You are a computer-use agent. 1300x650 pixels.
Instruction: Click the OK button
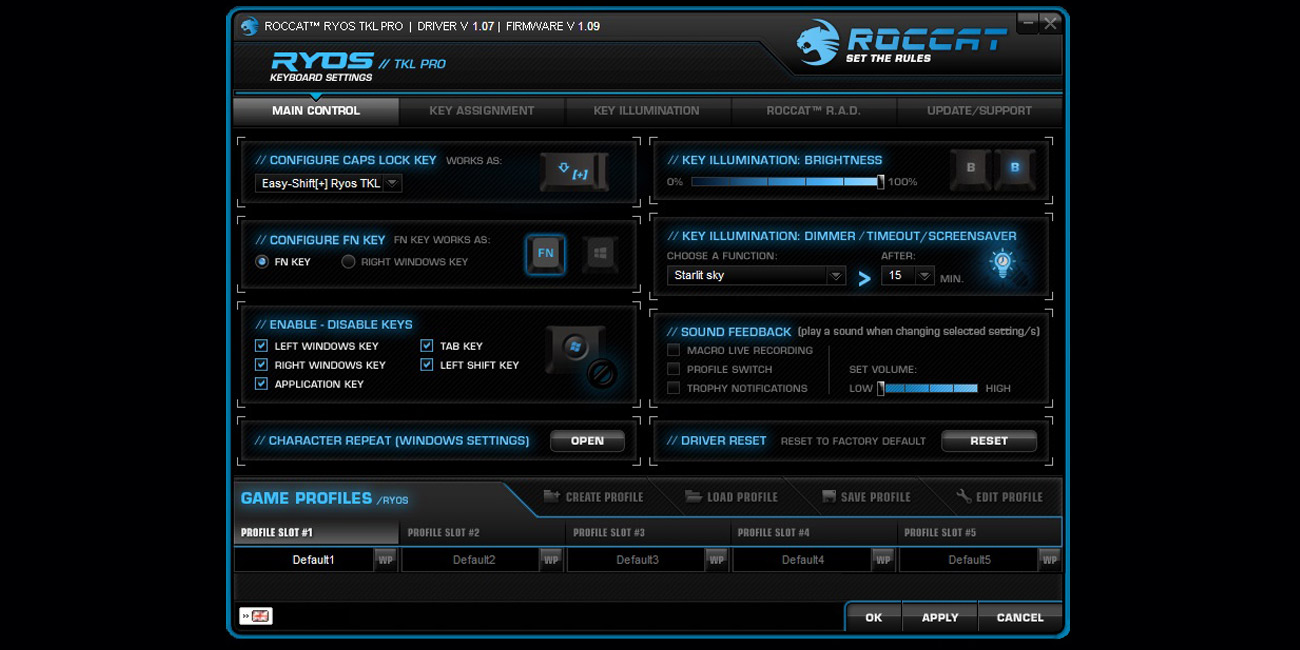pyautogui.click(x=874, y=617)
